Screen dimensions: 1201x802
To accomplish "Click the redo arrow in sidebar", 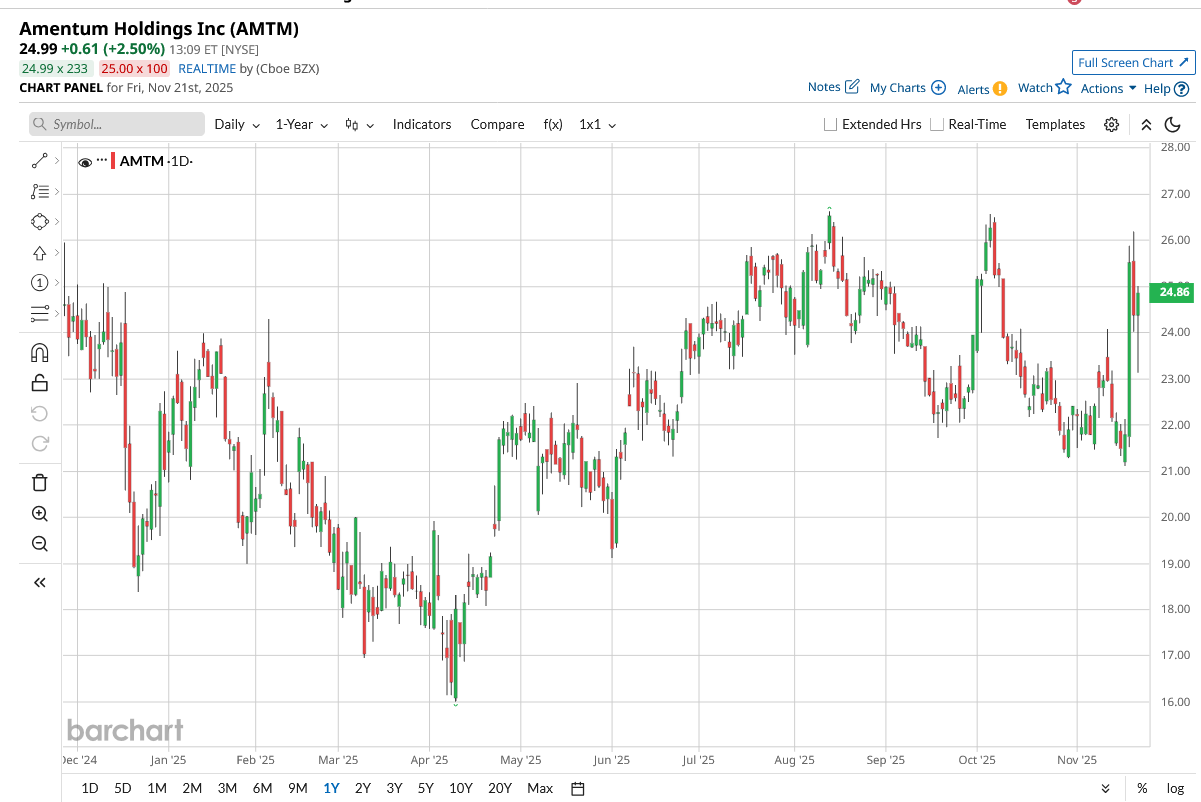I will pyautogui.click(x=39, y=443).
